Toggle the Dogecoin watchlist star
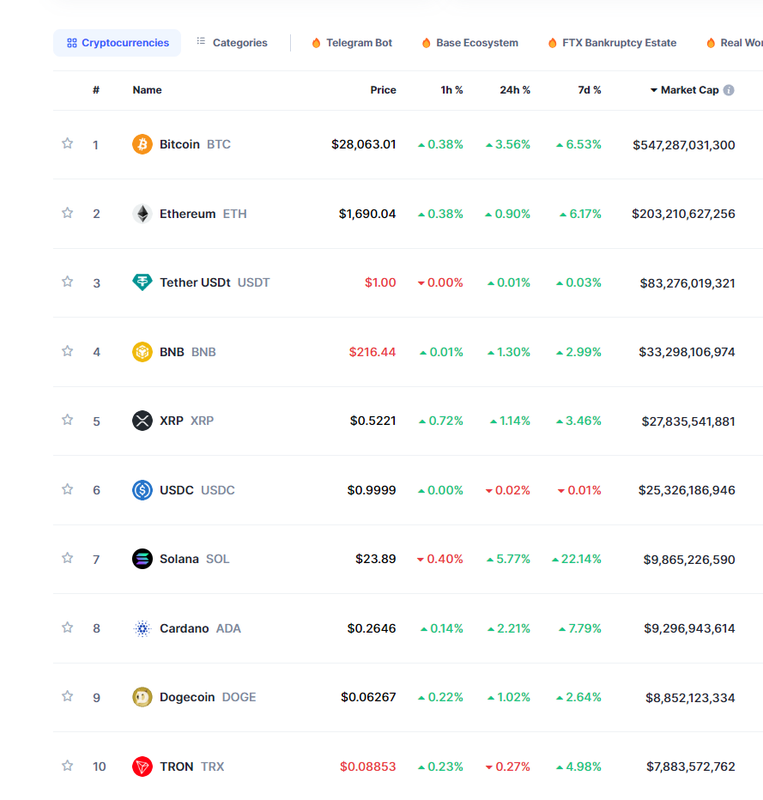This screenshot has width=763, height=800. pyautogui.click(x=67, y=696)
